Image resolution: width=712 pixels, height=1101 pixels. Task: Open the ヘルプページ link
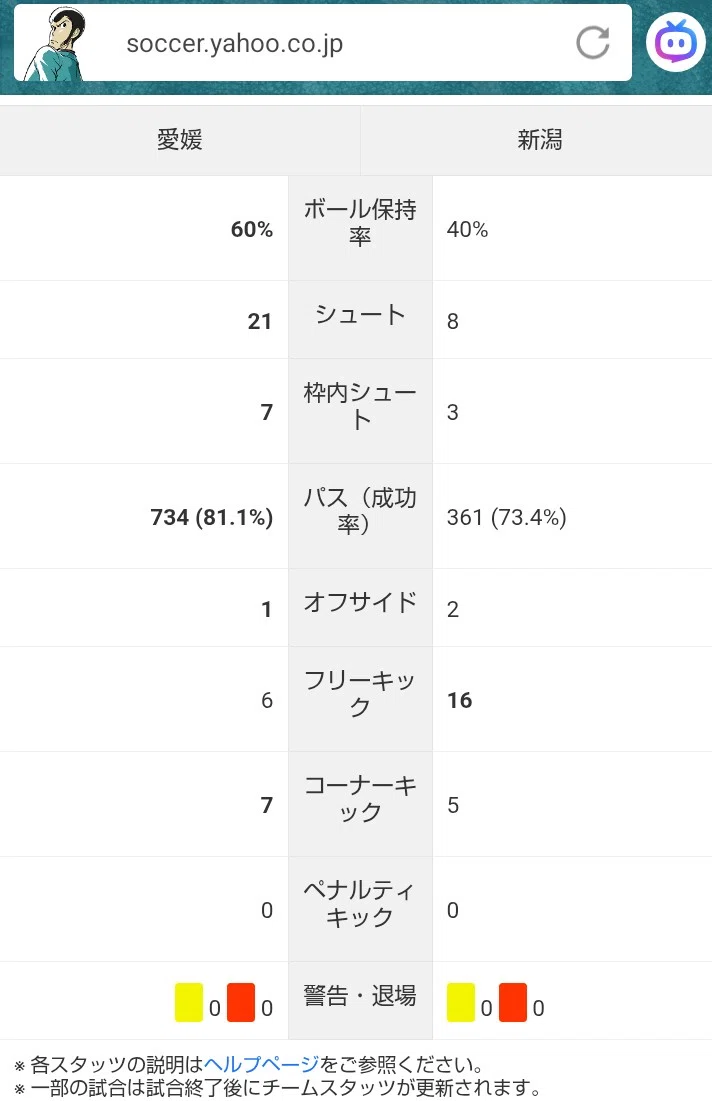pyautogui.click(x=261, y=1064)
